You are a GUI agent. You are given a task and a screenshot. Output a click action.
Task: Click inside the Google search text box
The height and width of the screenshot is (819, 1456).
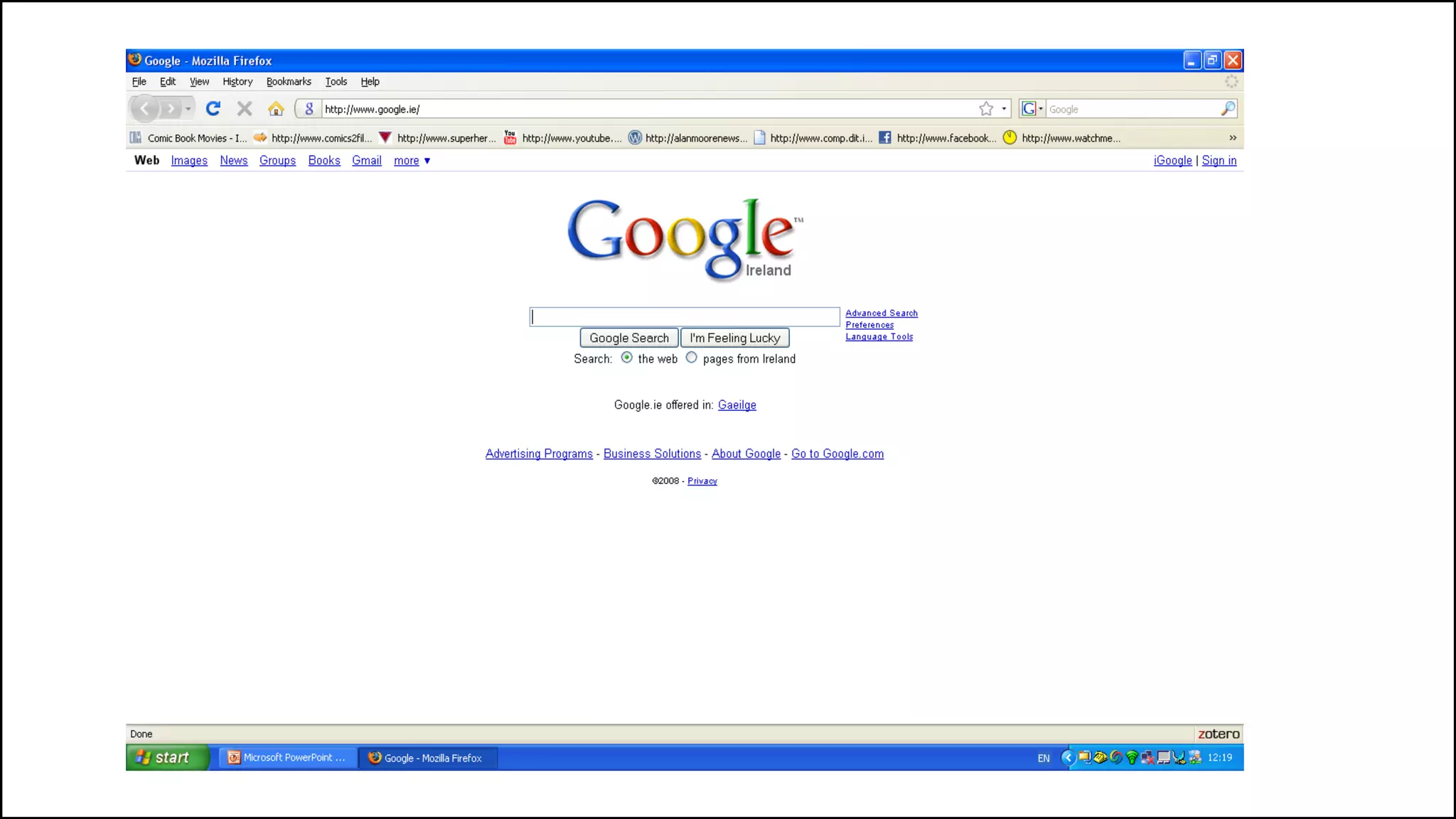point(684,317)
